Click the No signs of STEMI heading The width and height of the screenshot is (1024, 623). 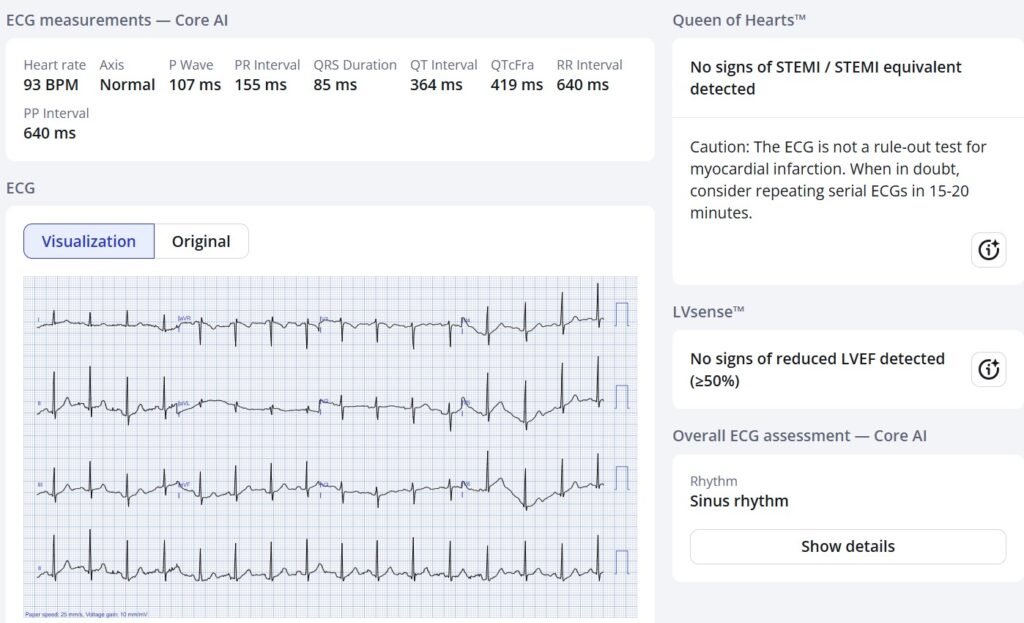(x=825, y=78)
